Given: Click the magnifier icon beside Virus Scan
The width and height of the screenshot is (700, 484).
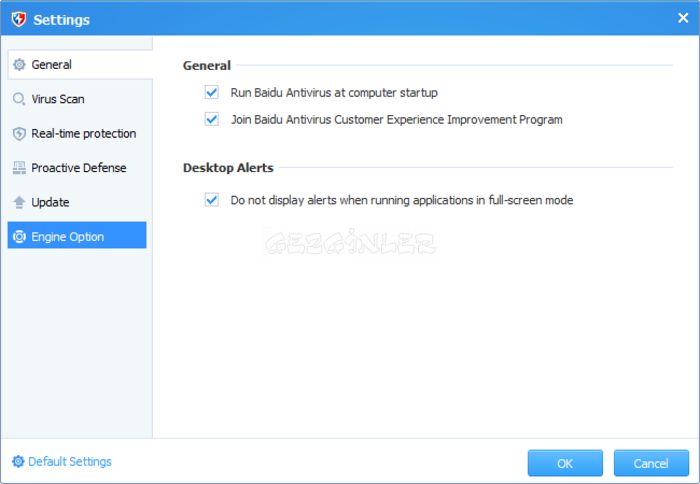Looking at the screenshot, I should (19, 99).
